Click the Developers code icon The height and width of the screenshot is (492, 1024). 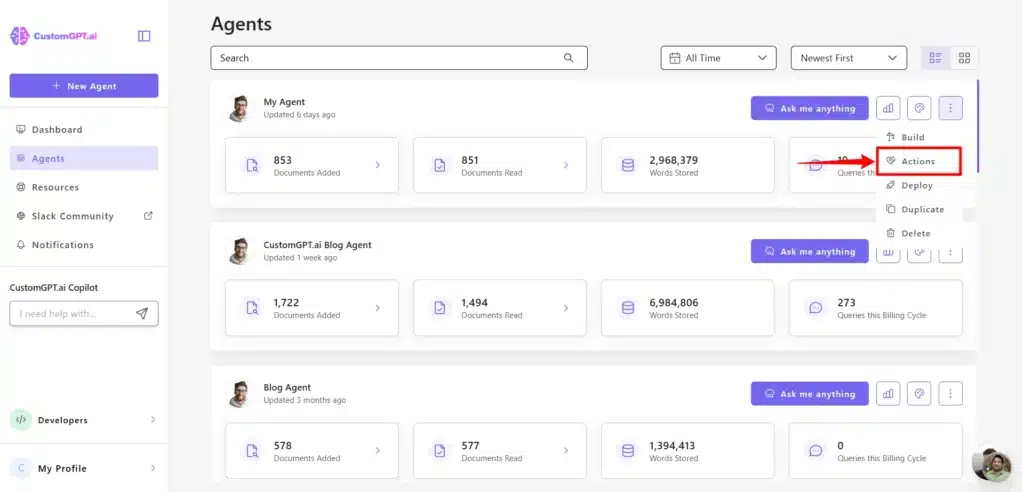tap(21, 420)
